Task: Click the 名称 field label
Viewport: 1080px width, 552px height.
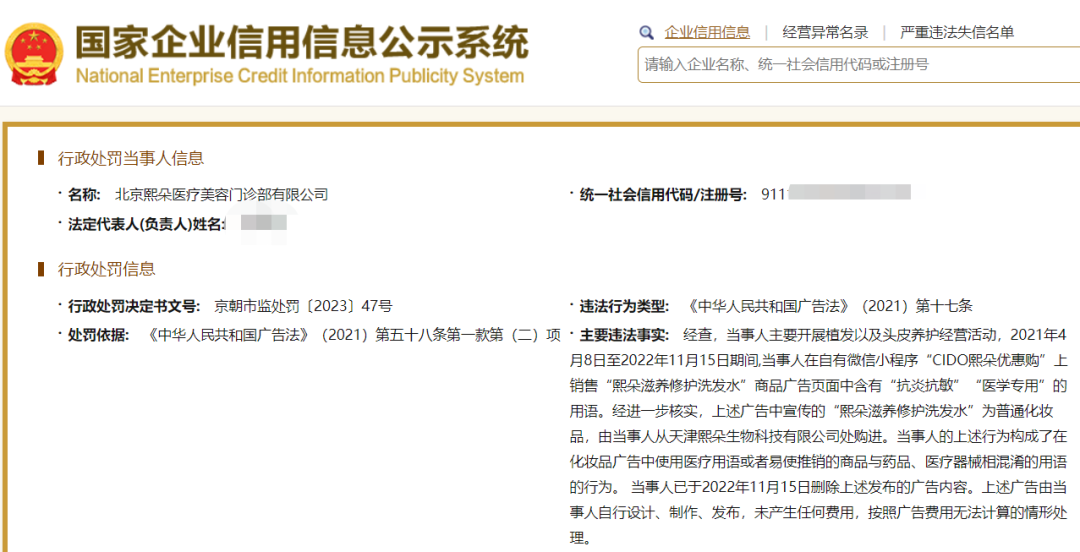Action: point(84,194)
